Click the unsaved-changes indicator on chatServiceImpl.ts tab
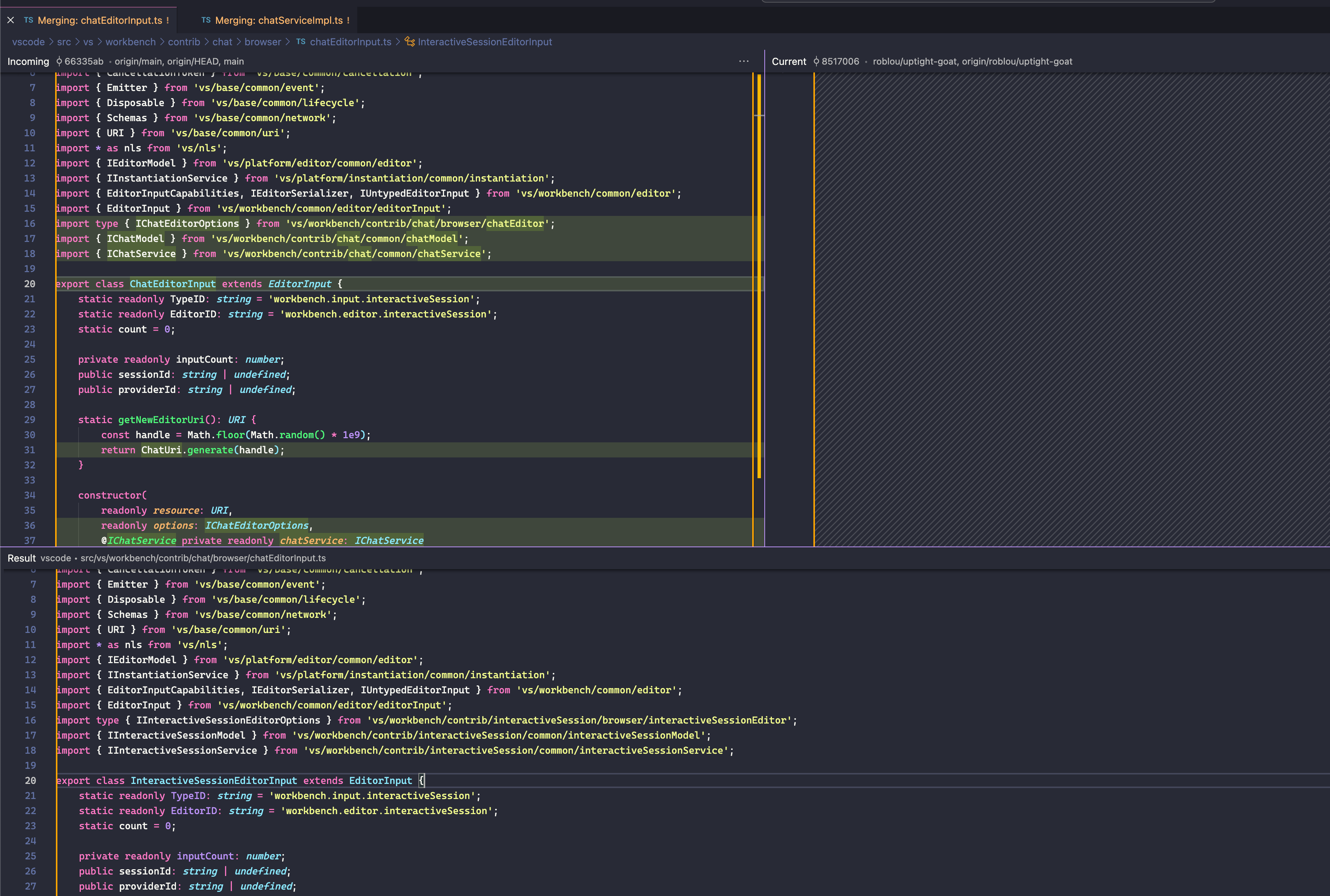1330x896 pixels. pyautogui.click(x=348, y=21)
